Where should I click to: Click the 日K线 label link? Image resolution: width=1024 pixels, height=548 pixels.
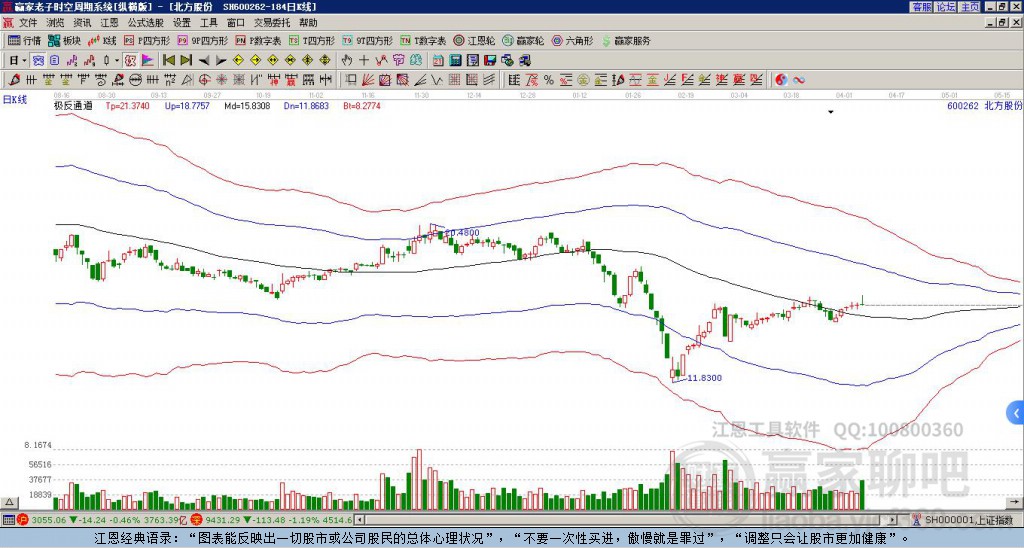[x=15, y=100]
